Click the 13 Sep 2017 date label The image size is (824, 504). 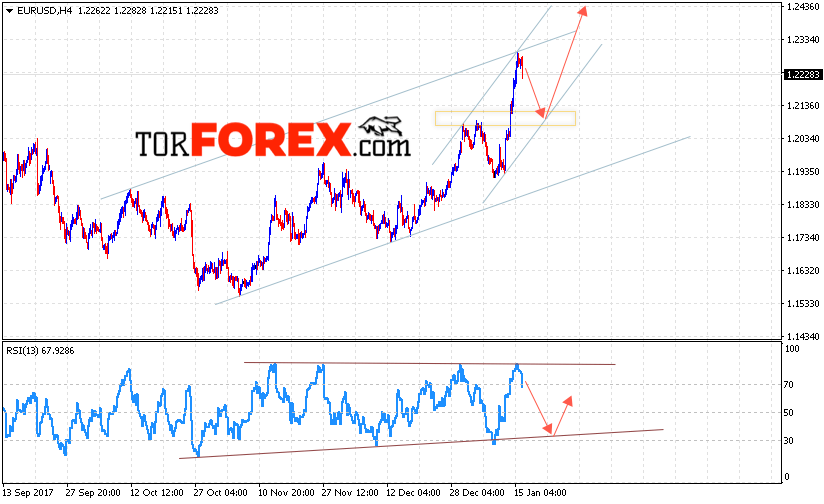[28, 493]
